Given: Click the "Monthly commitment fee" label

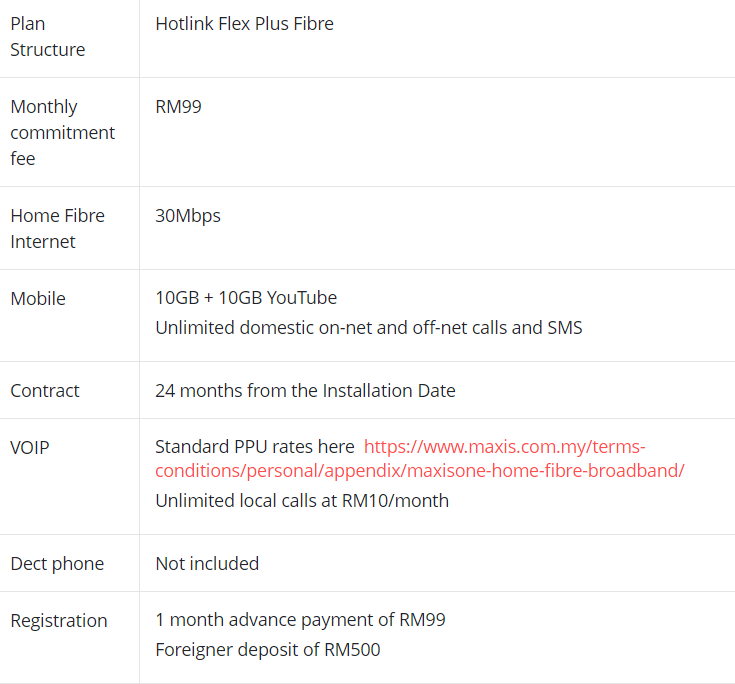Looking at the screenshot, I should coord(62,132).
